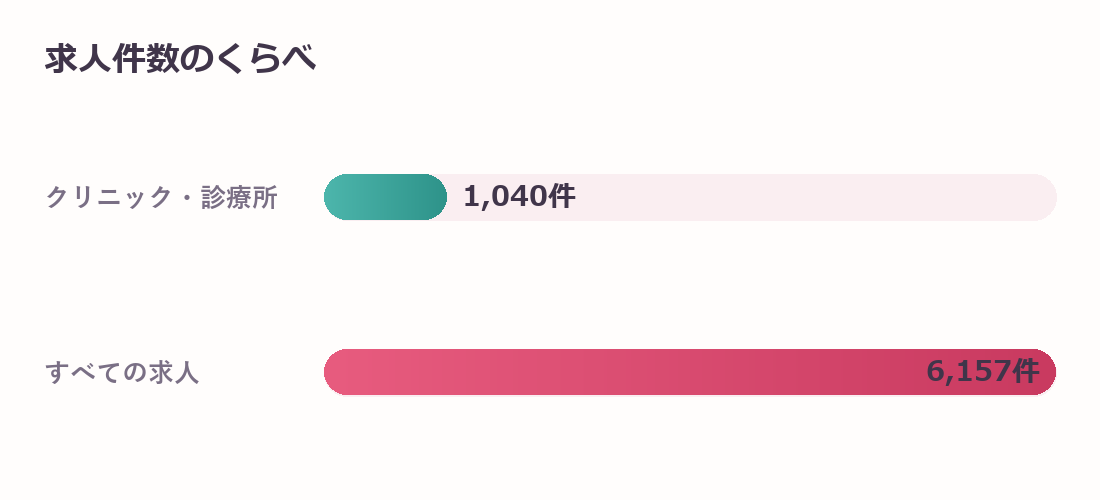Click right rounded end of pink bar
1100x500 pixels.
pos(1045,372)
